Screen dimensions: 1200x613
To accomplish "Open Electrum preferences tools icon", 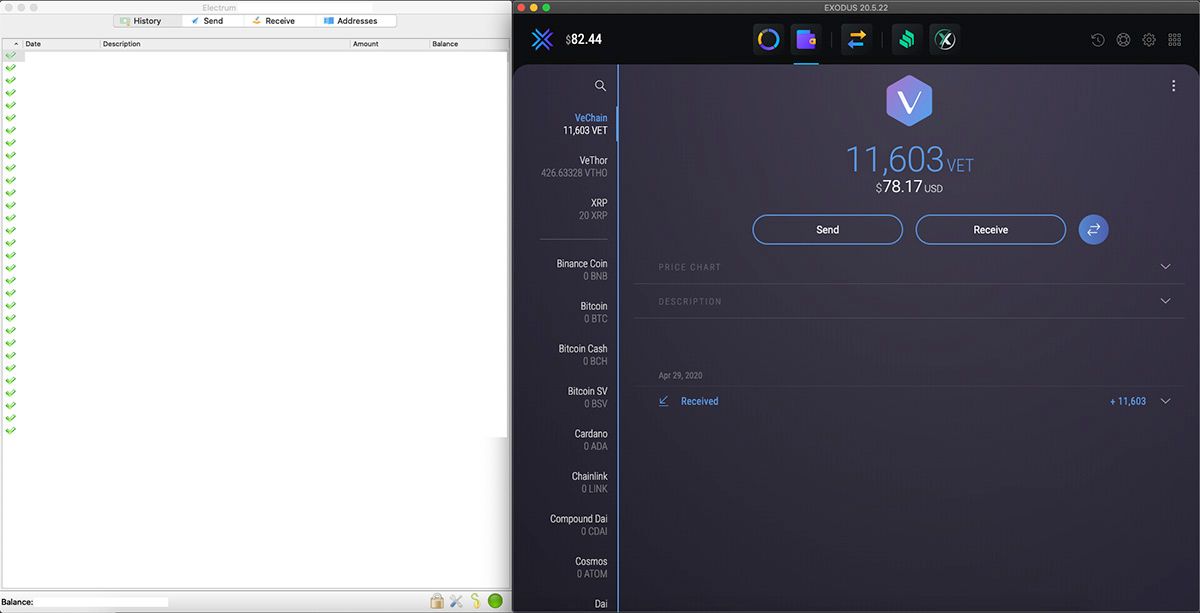I will [x=456, y=601].
